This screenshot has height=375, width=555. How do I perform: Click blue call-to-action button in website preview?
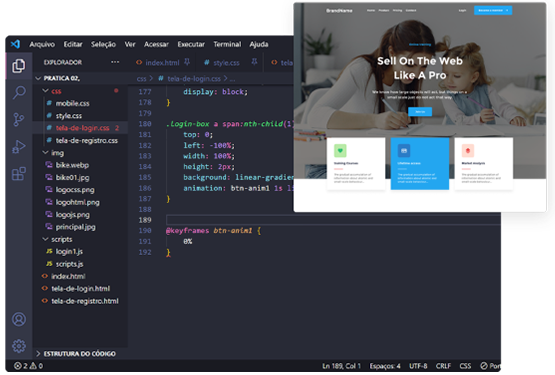point(420,112)
